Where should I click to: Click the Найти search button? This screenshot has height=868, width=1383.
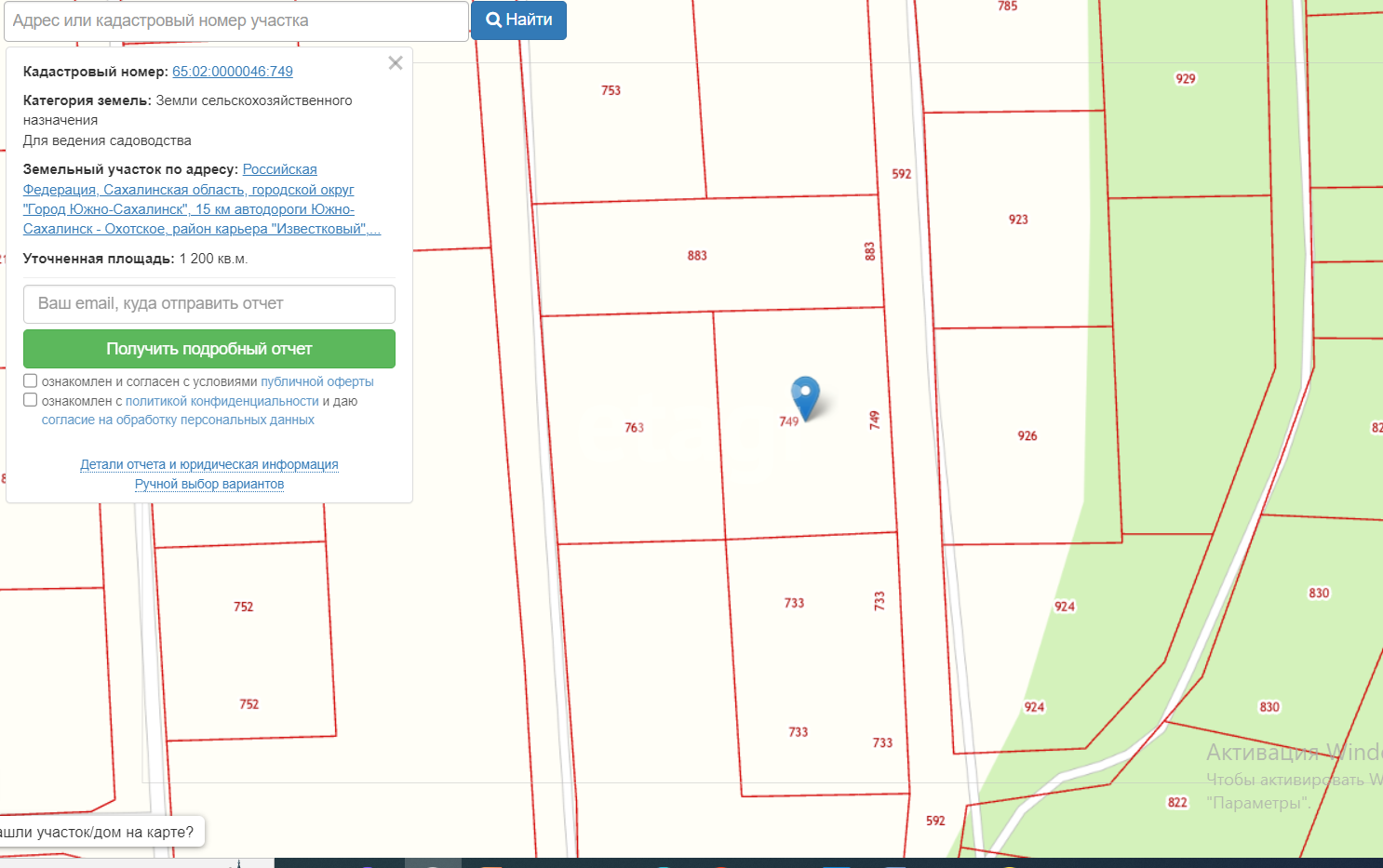tap(518, 20)
